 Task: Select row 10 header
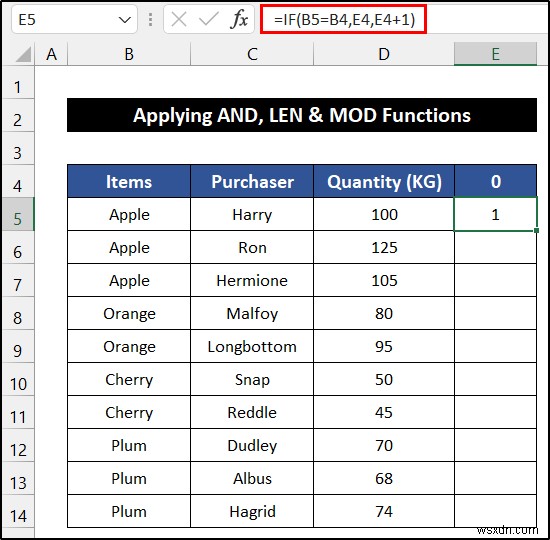18,379
